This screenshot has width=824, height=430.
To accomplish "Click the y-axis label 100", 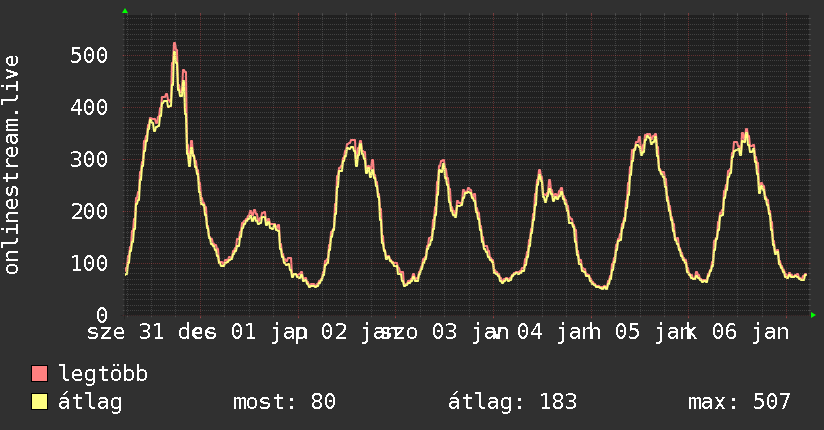I will (x=89, y=263).
